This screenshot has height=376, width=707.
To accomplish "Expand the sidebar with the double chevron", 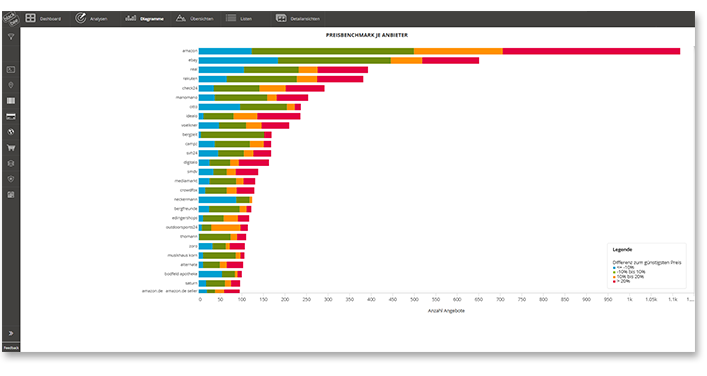I will 11,333.
